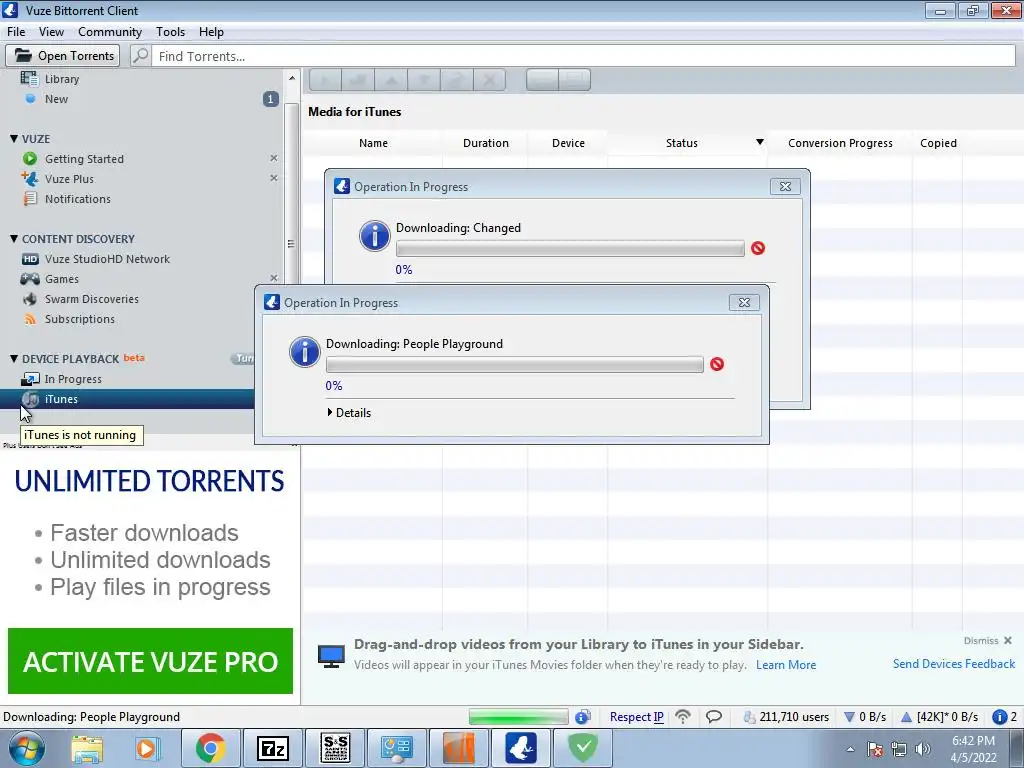The height and width of the screenshot is (768, 1024).
Task: Click the green status bar progress bar
Action: pos(519,716)
